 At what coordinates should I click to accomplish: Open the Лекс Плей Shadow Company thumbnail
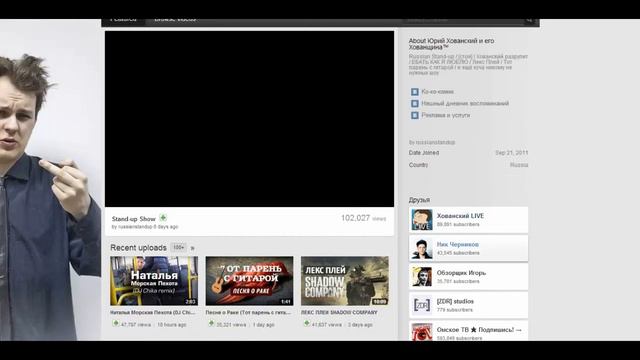[x=345, y=281]
